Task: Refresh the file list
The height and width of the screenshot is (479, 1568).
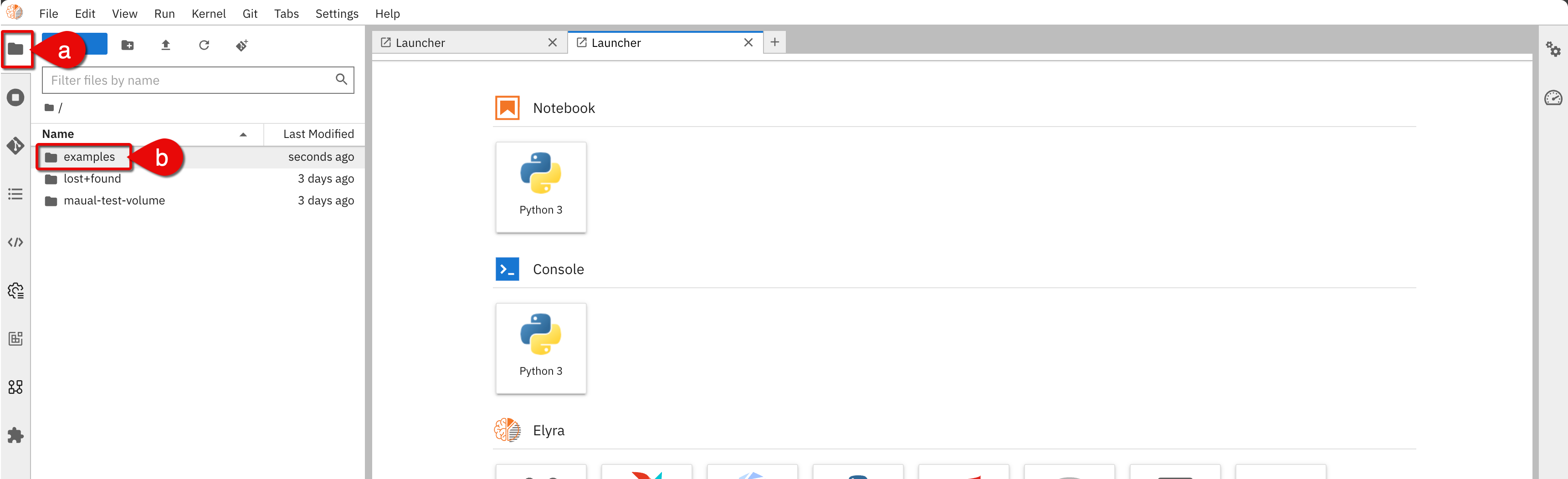Action: (204, 45)
